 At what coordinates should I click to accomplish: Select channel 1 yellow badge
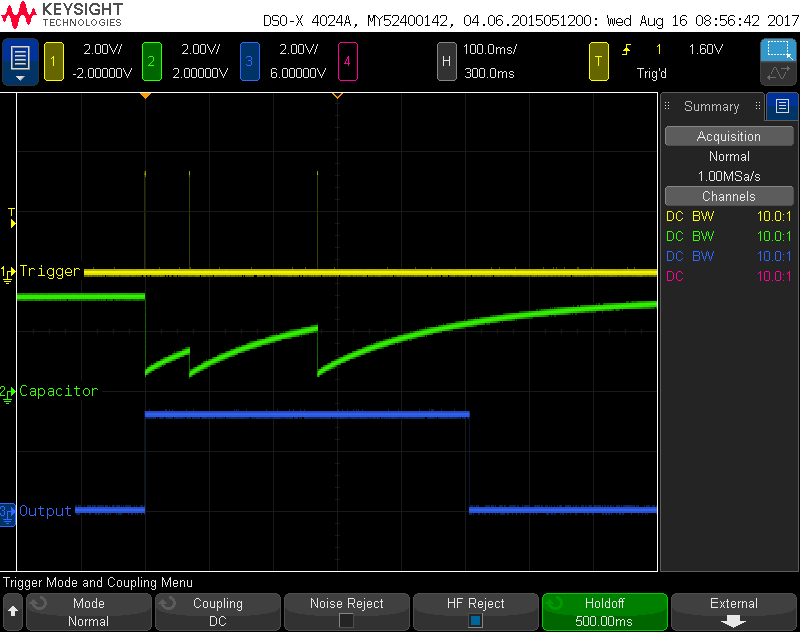click(54, 61)
